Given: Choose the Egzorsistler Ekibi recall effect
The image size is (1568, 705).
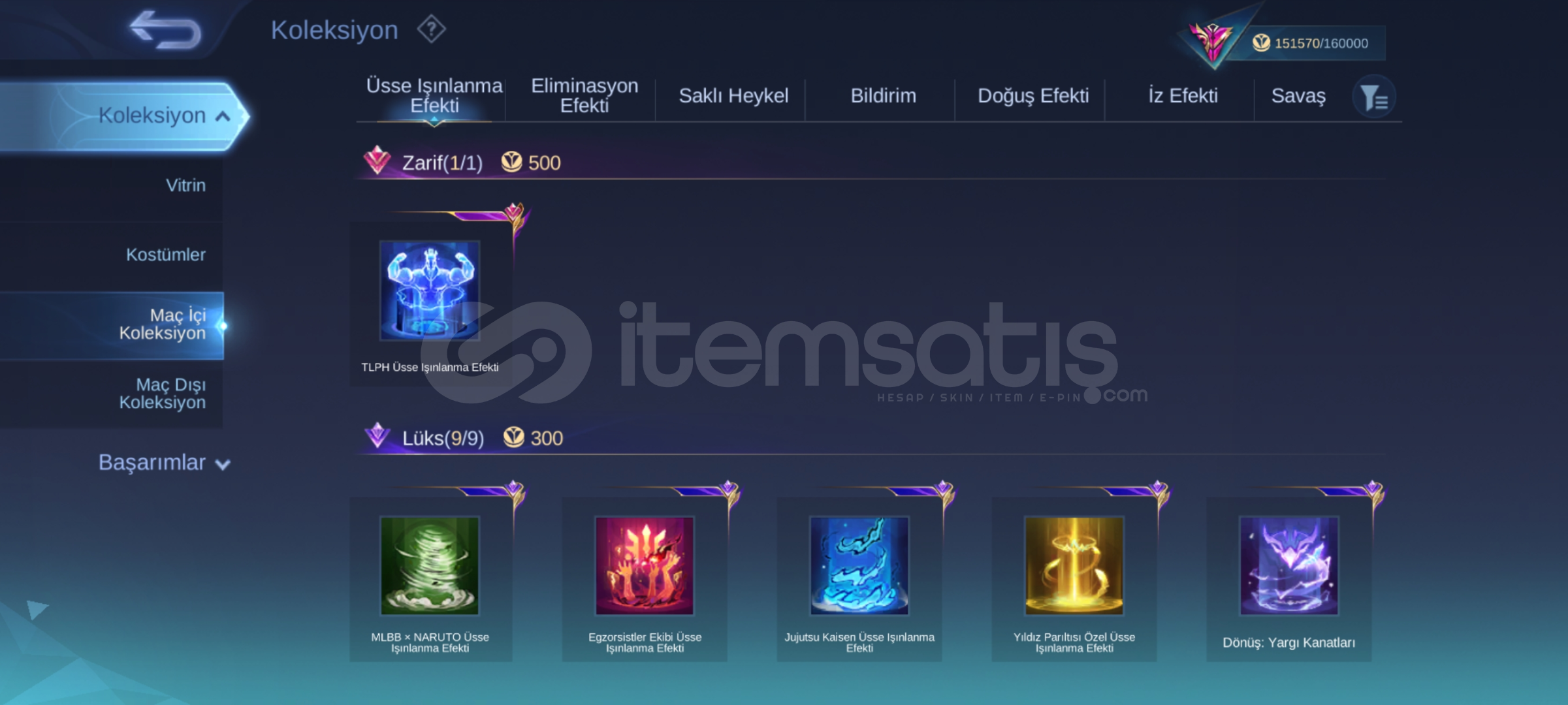Looking at the screenshot, I should coord(645,566).
